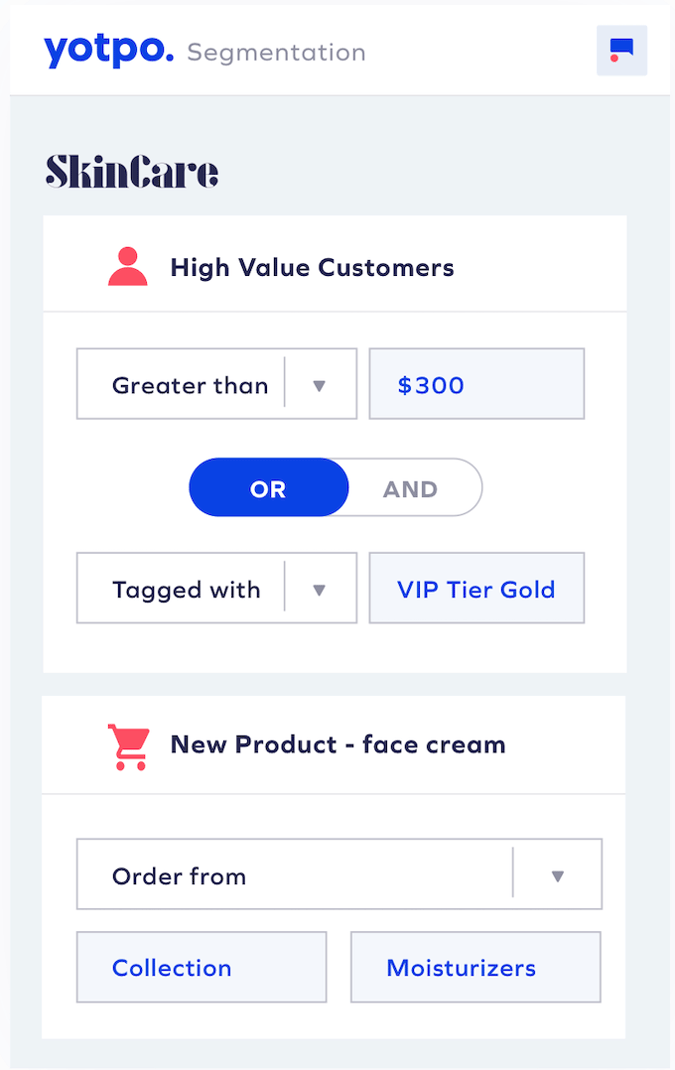
Task: Click the VIP Tier Gold tag field
Action: coord(476,589)
